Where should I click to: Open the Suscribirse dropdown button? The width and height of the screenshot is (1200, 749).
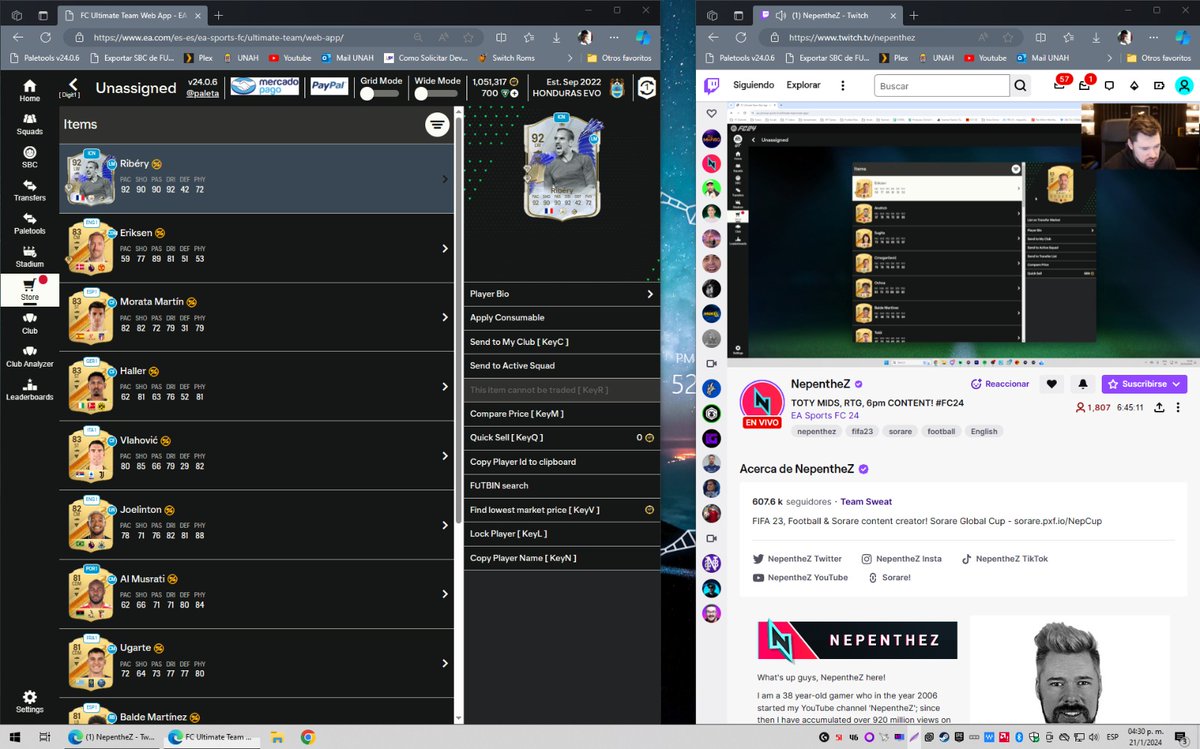(1144, 383)
